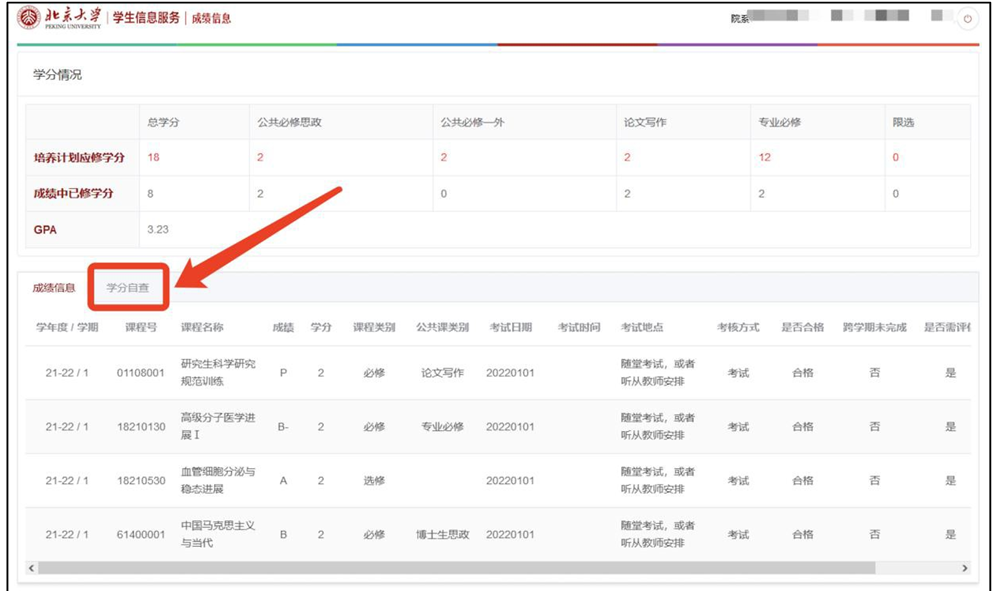Click 成绩信息 in the top header bar
994x591 pixels.
(x=211, y=18)
